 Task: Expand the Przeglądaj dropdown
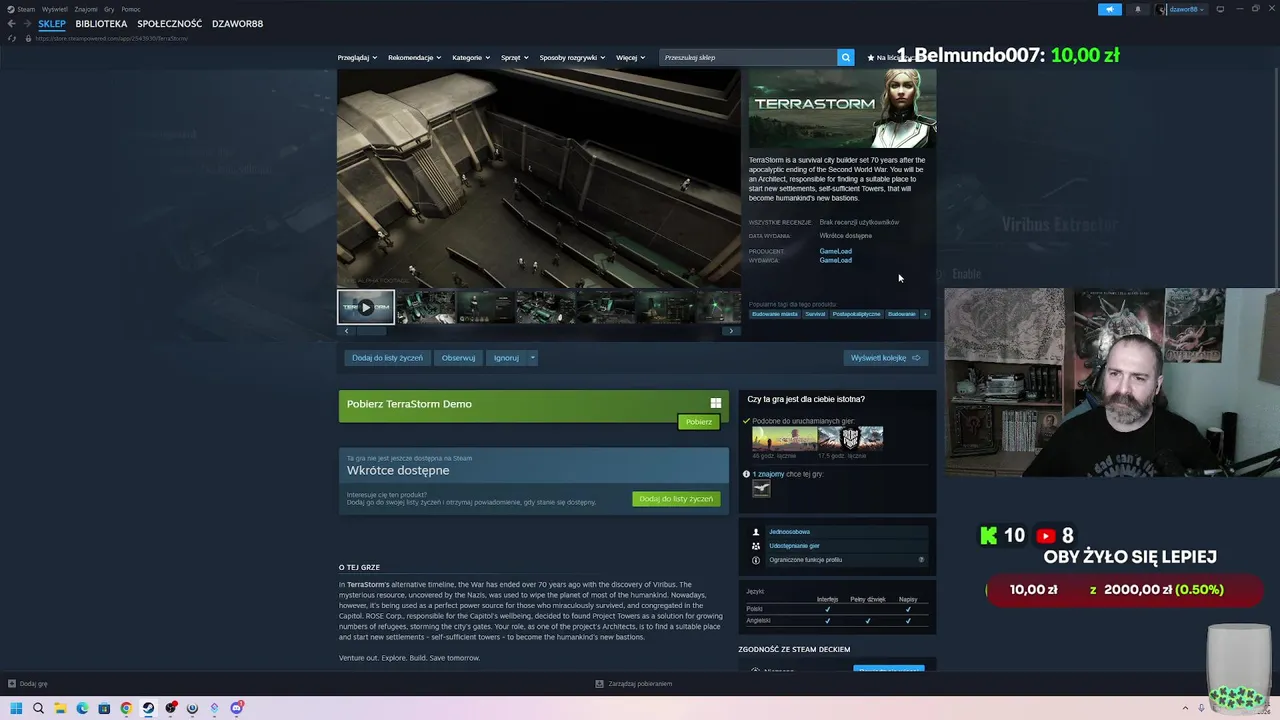[357, 57]
